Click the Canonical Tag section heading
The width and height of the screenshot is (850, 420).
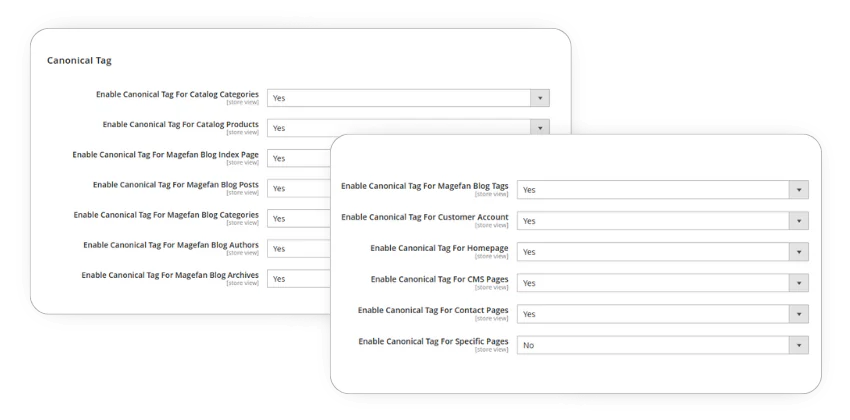[79, 61]
